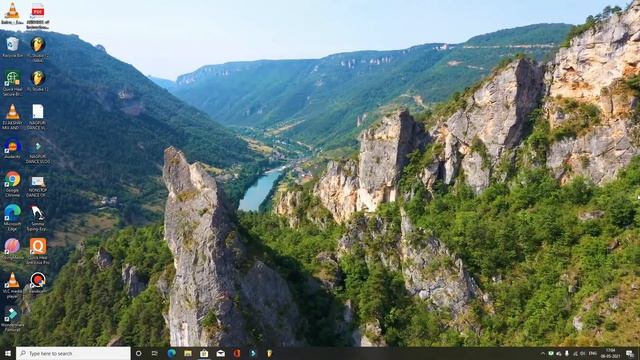Launch Audacity from desktop
Screen dimensions: 640x360
[x=12, y=149]
